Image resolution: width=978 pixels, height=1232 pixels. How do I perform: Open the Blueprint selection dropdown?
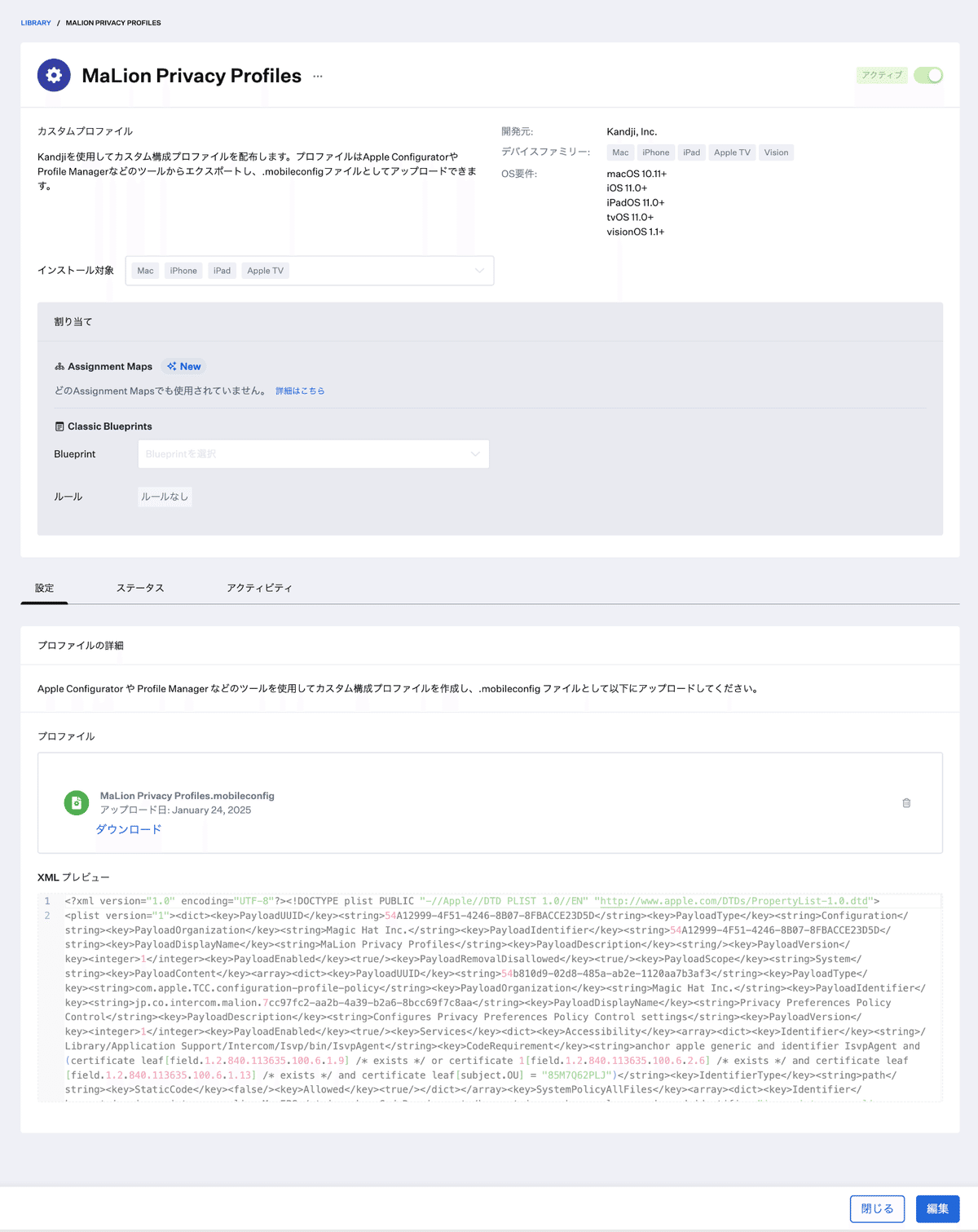313,453
